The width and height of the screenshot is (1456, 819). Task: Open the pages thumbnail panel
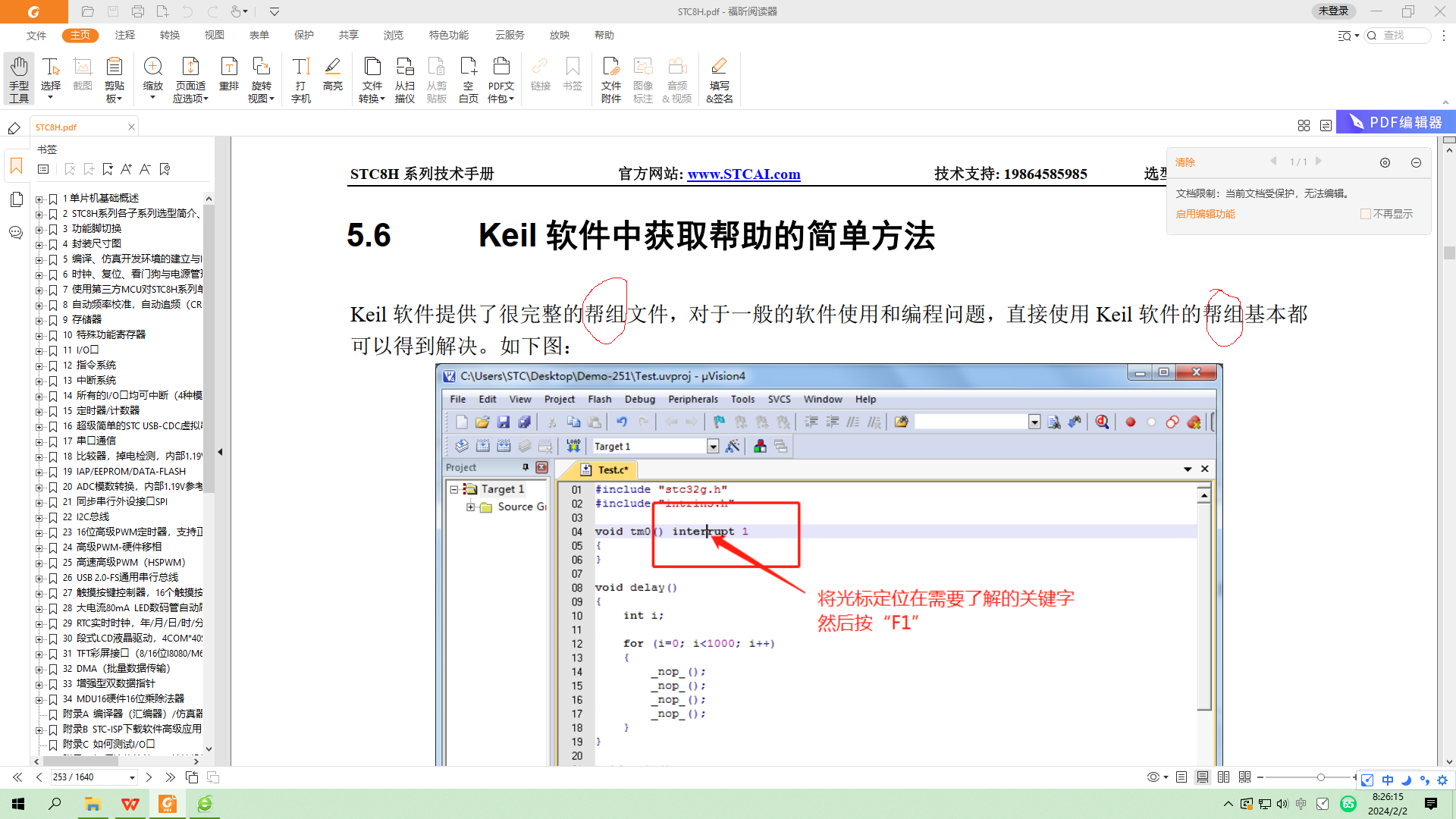pos(16,199)
